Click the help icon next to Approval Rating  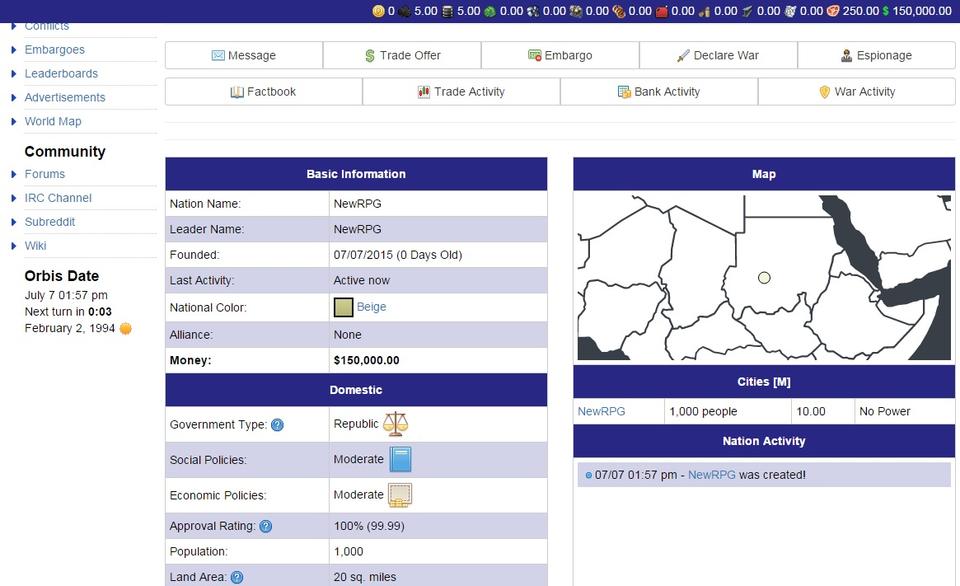click(x=265, y=526)
